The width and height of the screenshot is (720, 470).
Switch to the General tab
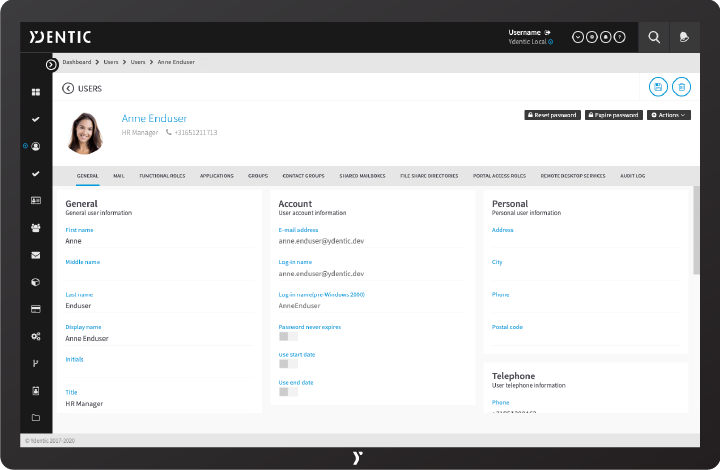click(x=88, y=176)
